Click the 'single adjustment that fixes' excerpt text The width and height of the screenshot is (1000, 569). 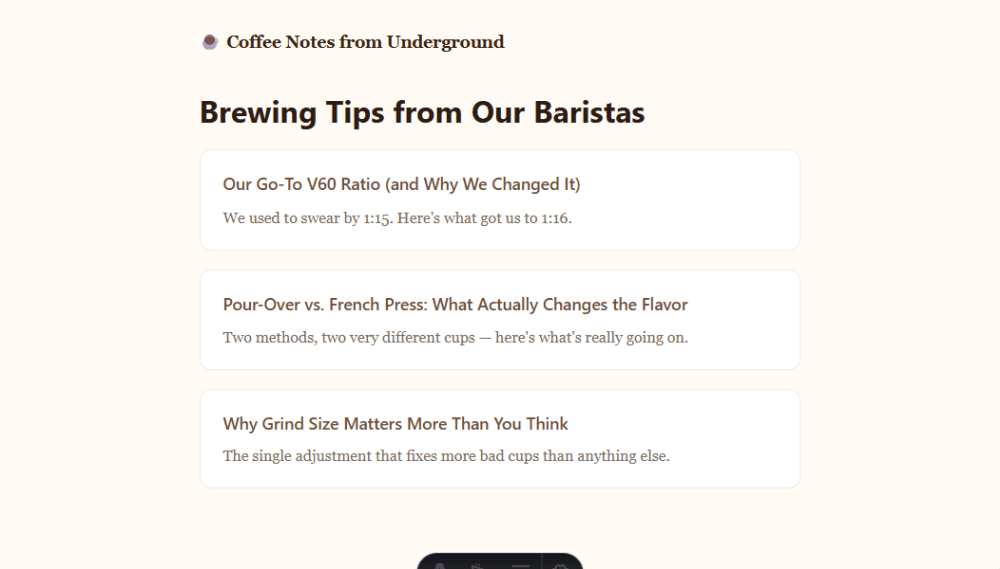pyautogui.click(x=446, y=456)
